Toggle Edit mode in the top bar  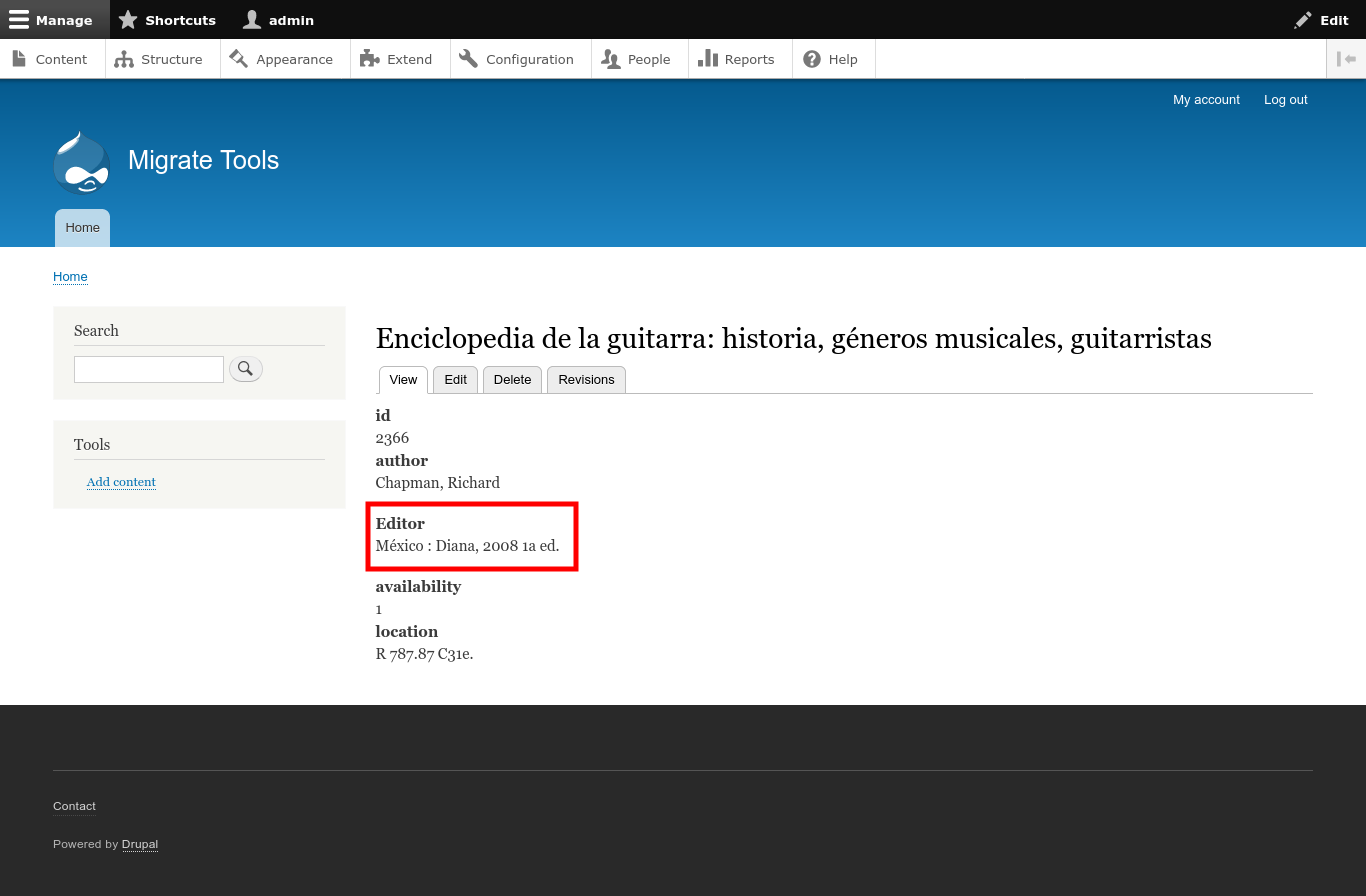click(x=1320, y=19)
